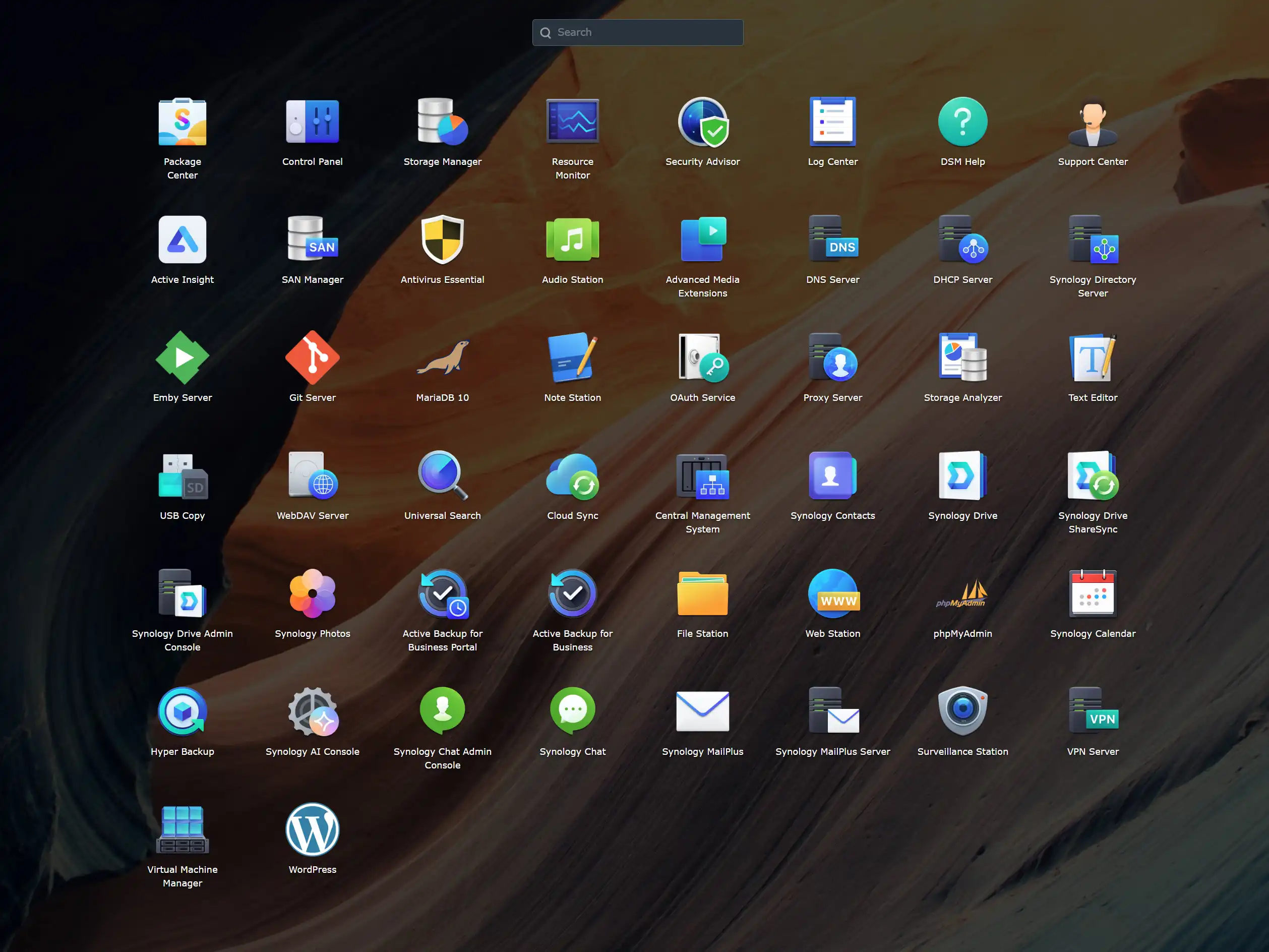Launch Hyper Backup
This screenshot has width=1269, height=952.
(x=183, y=712)
